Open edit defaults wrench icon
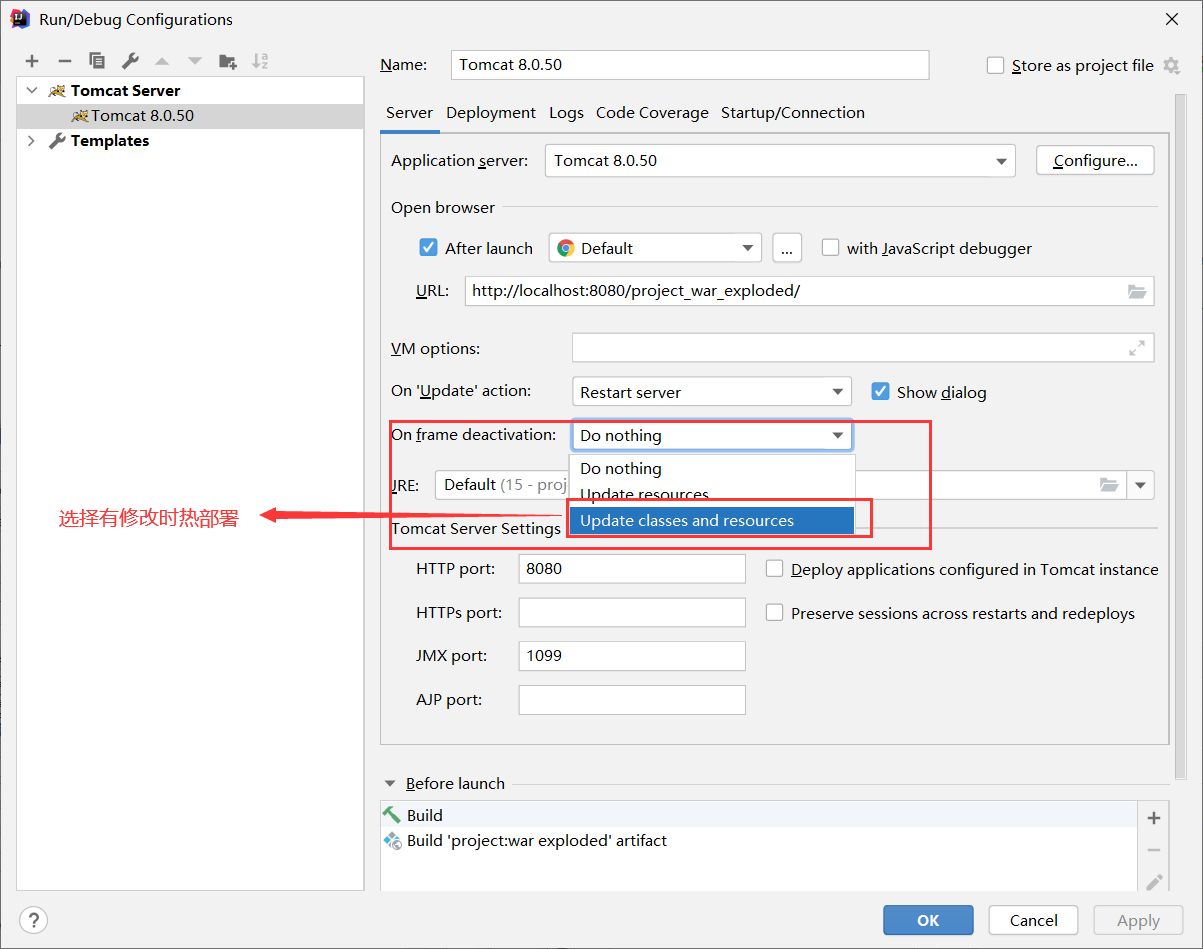Viewport: 1203px width, 949px height. pyautogui.click(x=129, y=61)
